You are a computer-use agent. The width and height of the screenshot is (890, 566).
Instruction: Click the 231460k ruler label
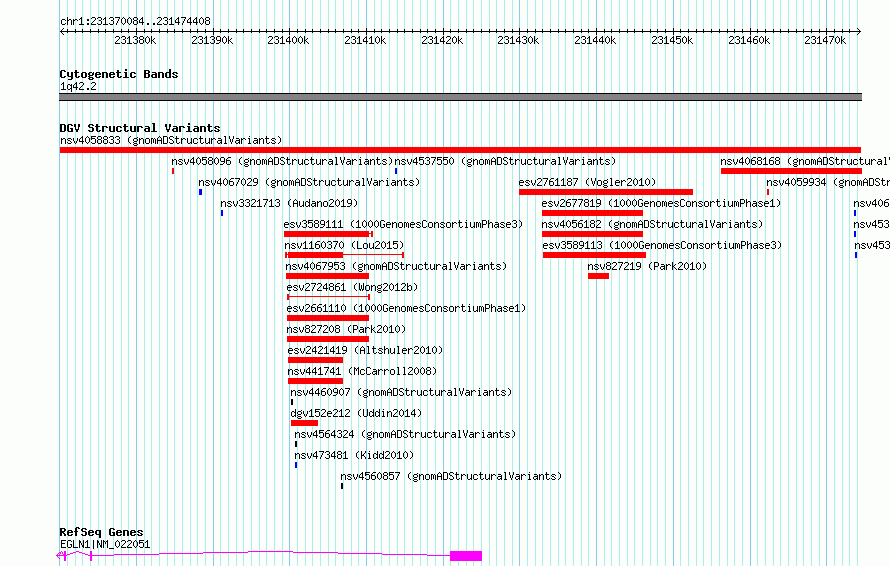pyautogui.click(x=749, y=40)
